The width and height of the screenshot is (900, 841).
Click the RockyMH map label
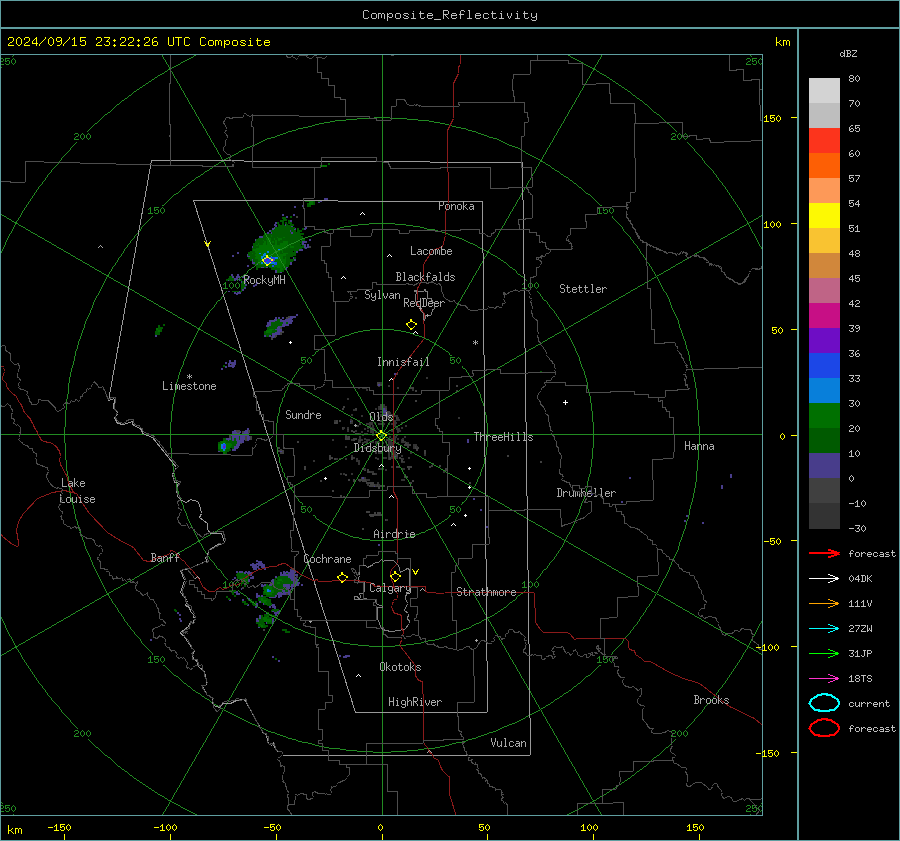coord(264,280)
